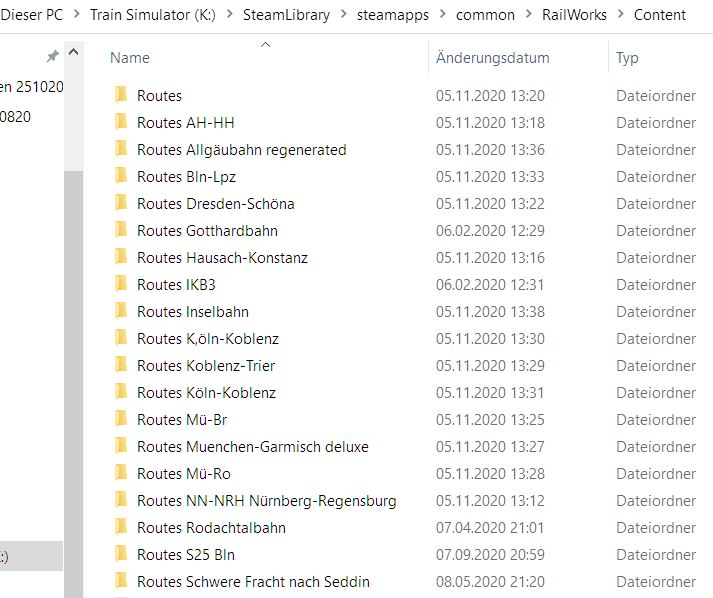
Task: Select the folder name Routes S25 Bln
Action: pos(186,554)
